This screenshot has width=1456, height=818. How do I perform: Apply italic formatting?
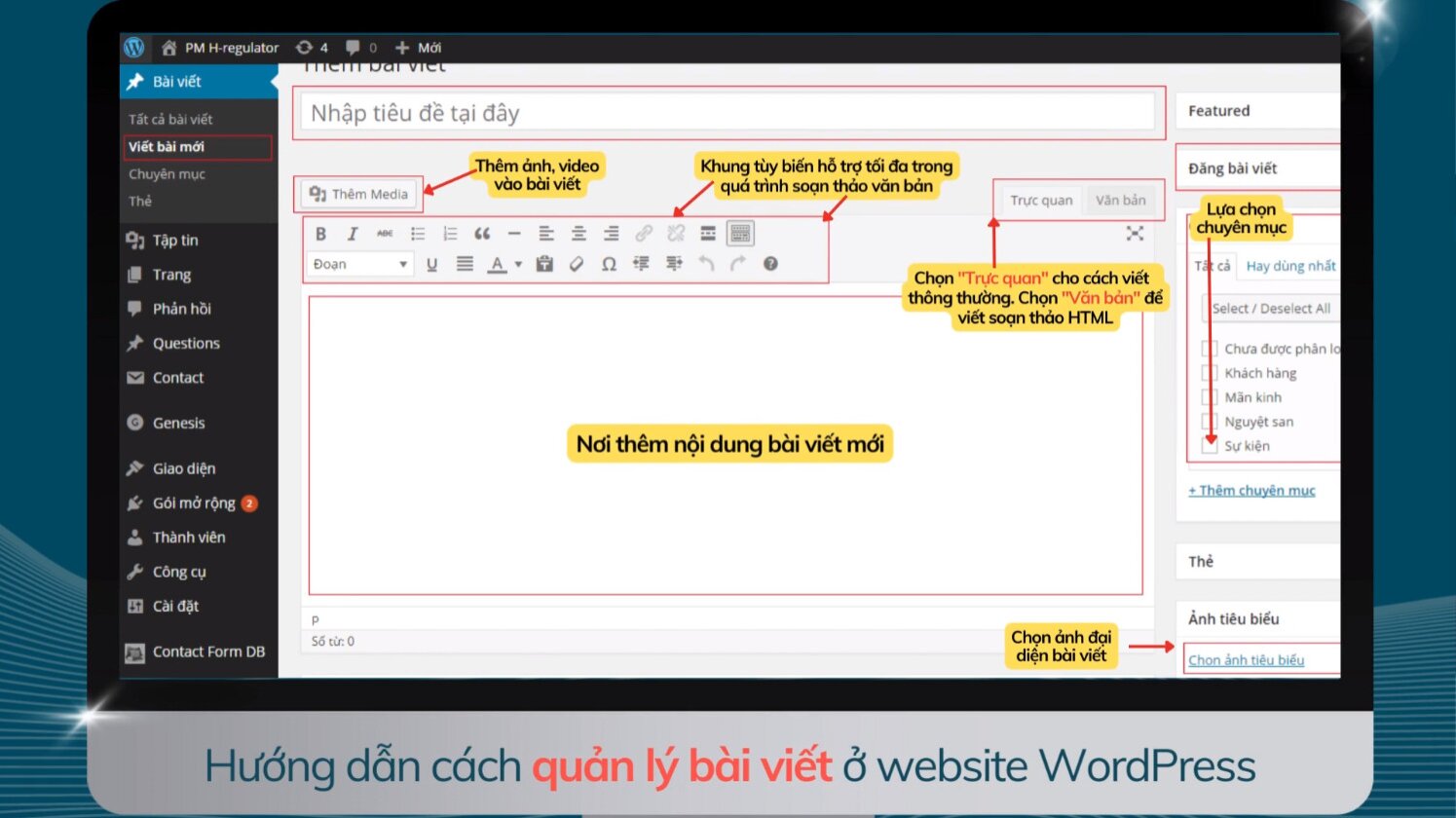pos(352,233)
